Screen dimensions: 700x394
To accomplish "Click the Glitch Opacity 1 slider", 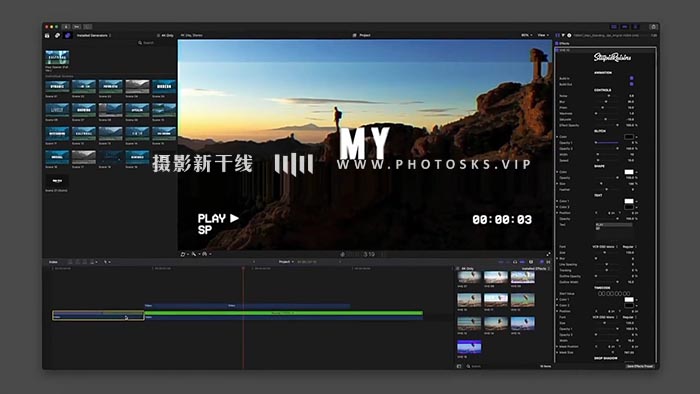I will click(x=607, y=143).
